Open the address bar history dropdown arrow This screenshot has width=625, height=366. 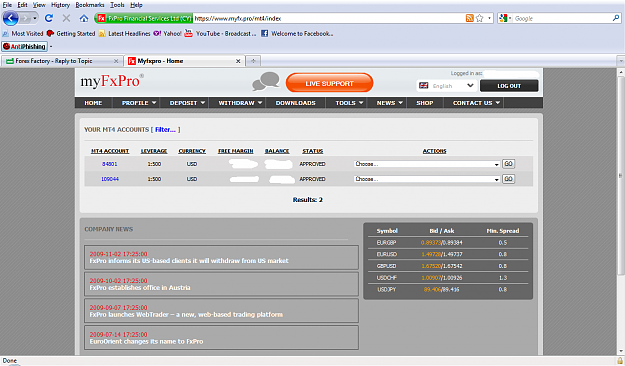pos(489,18)
